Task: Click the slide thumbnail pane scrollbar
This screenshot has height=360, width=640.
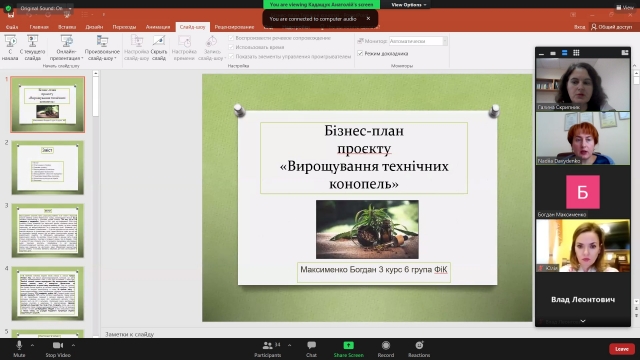Action: 96,96
